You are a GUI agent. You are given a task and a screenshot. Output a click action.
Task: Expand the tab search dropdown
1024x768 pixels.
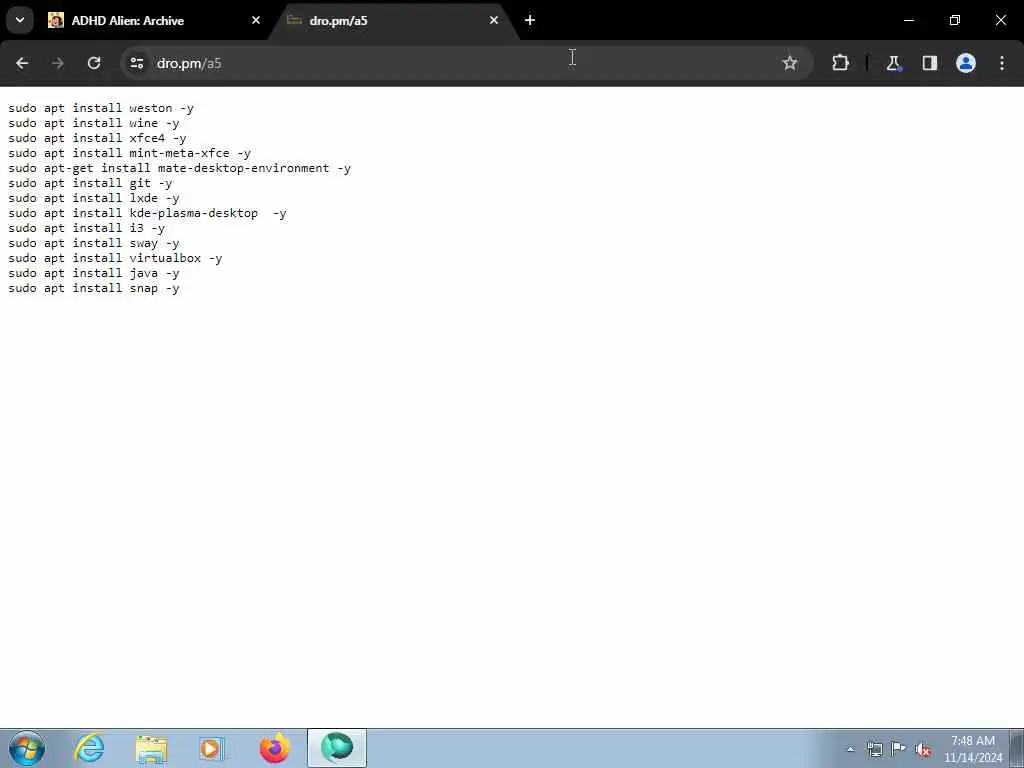20,20
